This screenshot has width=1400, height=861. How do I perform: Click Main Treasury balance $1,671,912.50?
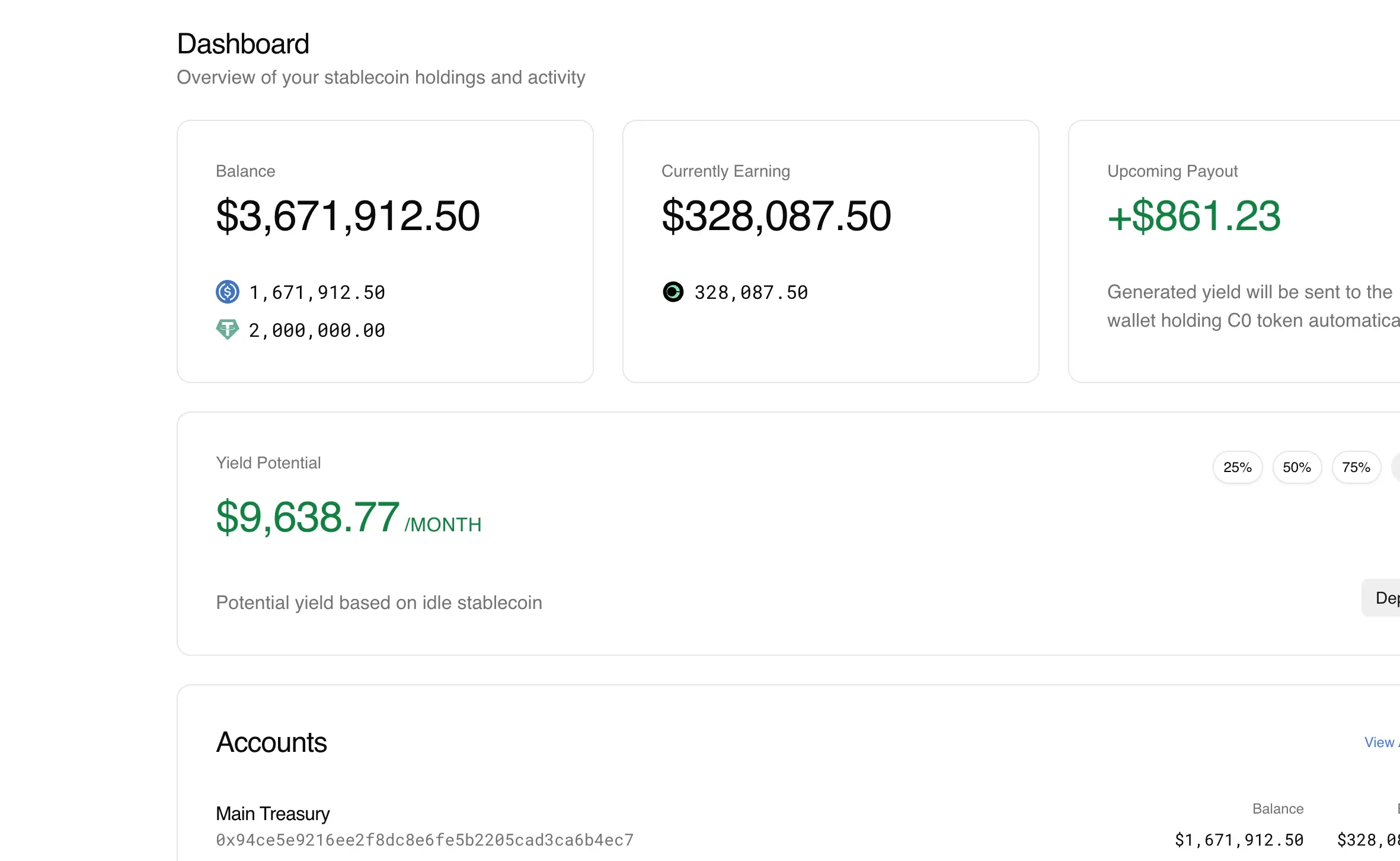[x=1238, y=839]
